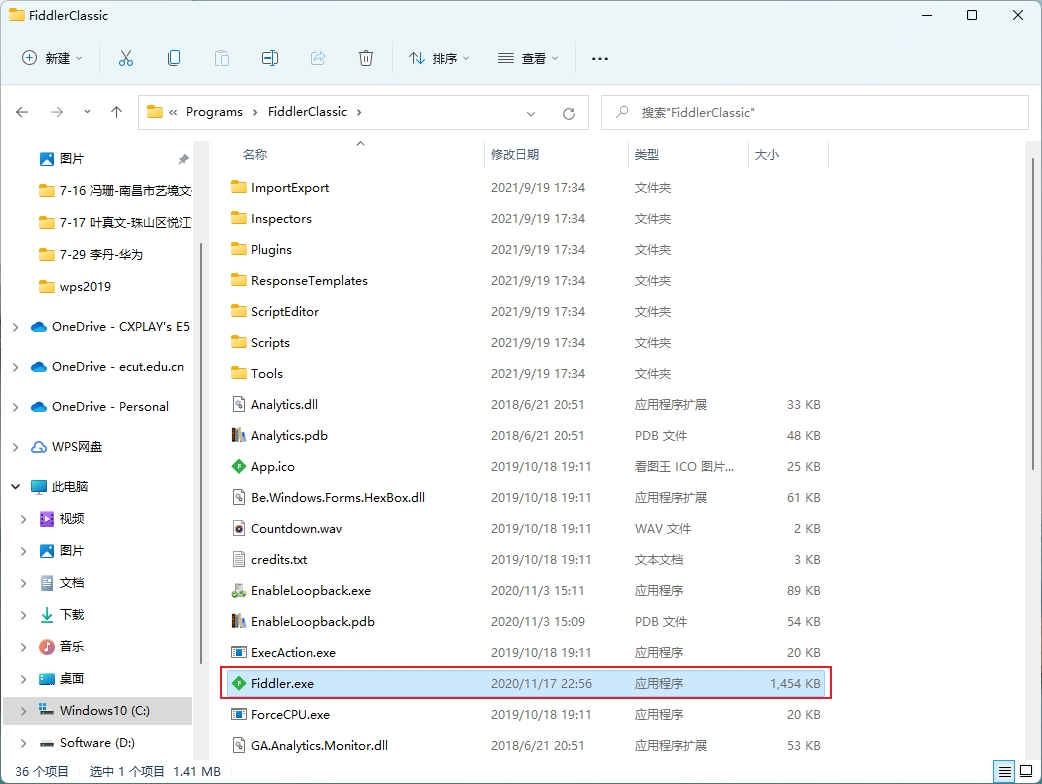The height and width of the screenshot is (784, 1042).
Task: Switch to large thumbnails view in status bar
Action: (x=1027, y=771)
